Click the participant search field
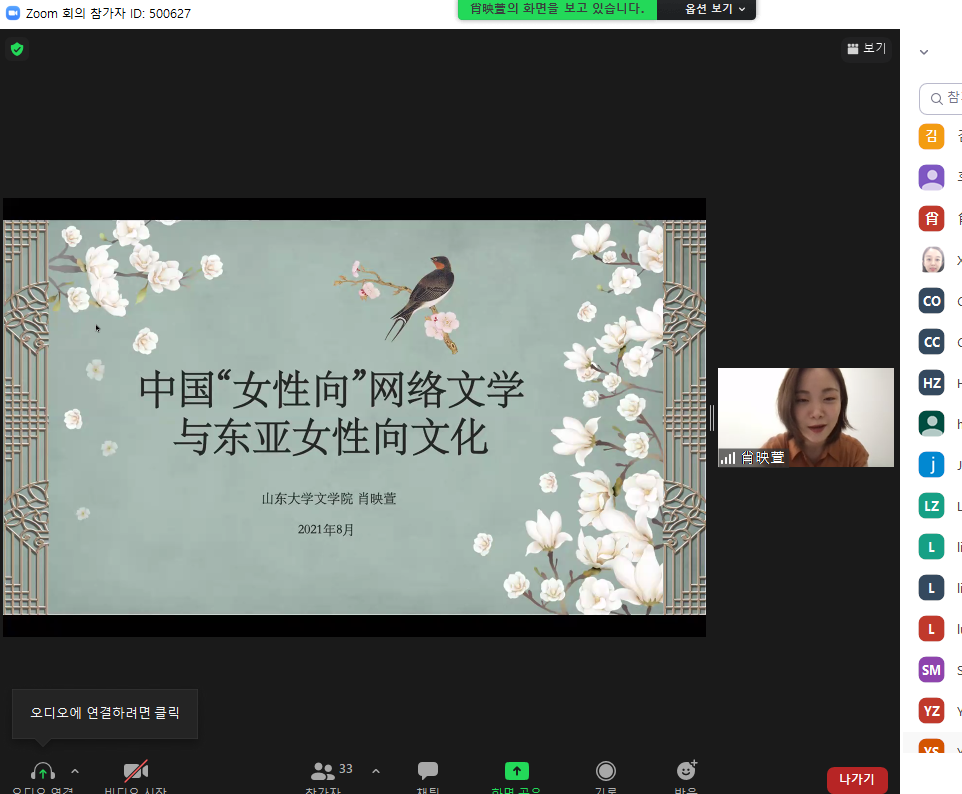The height and width of the screenshot is (794, 962). [945, 98]
